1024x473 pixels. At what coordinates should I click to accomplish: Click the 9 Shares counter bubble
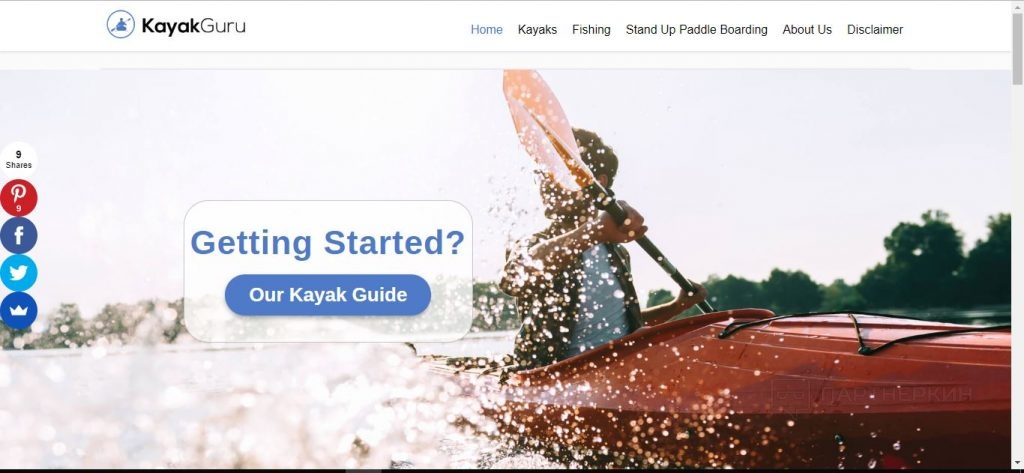tap(18, 159)
